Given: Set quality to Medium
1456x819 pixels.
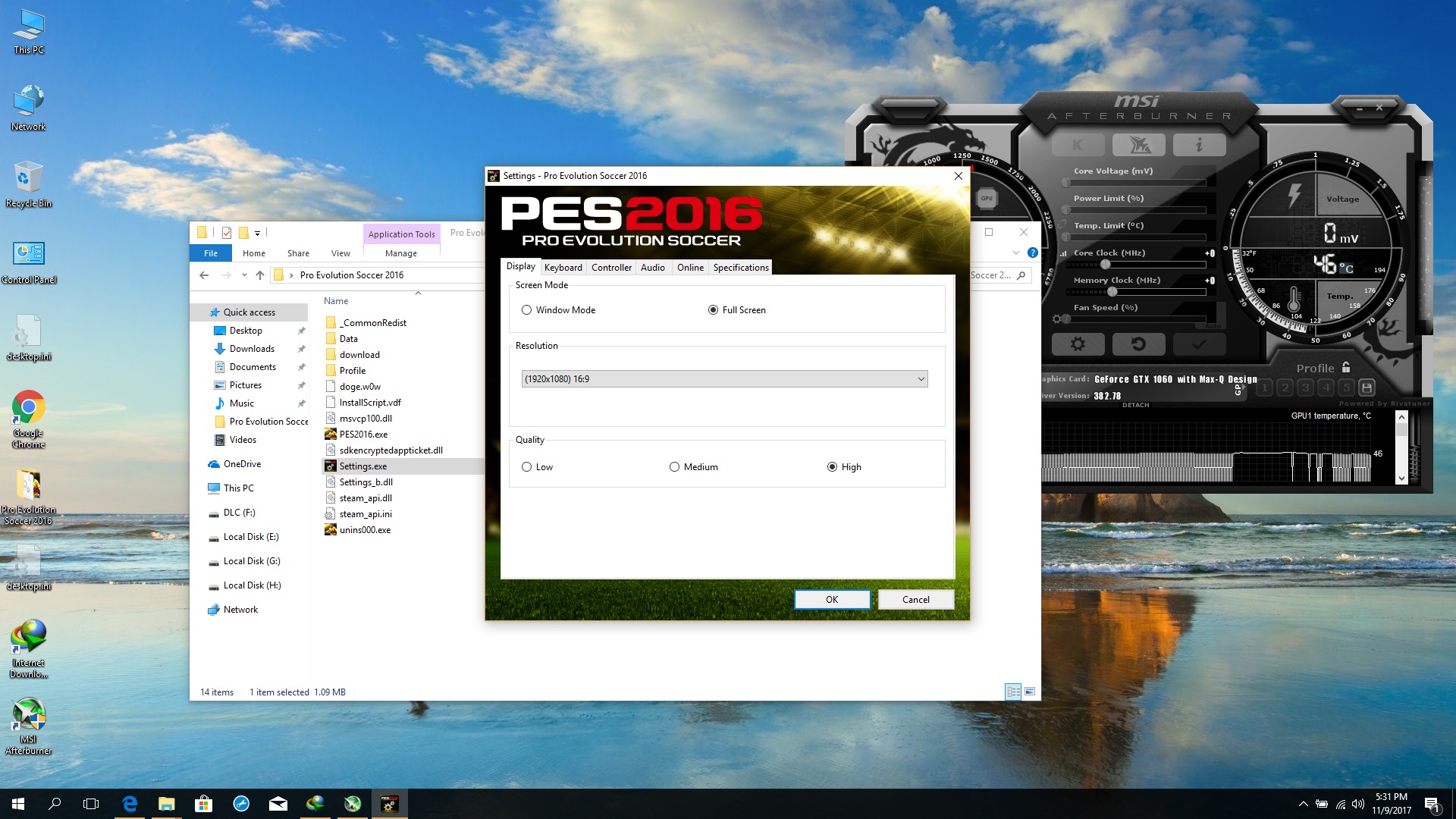Looking at the screenshot, I should (674, 466).
